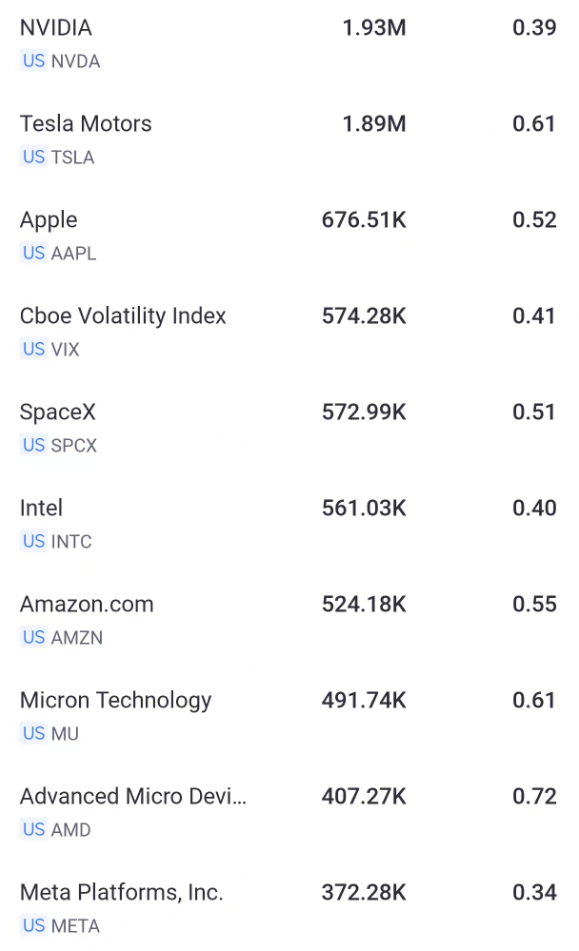The image size is (579, 951).
Task: Select the Micron Technology row
Action: point(289,716)
